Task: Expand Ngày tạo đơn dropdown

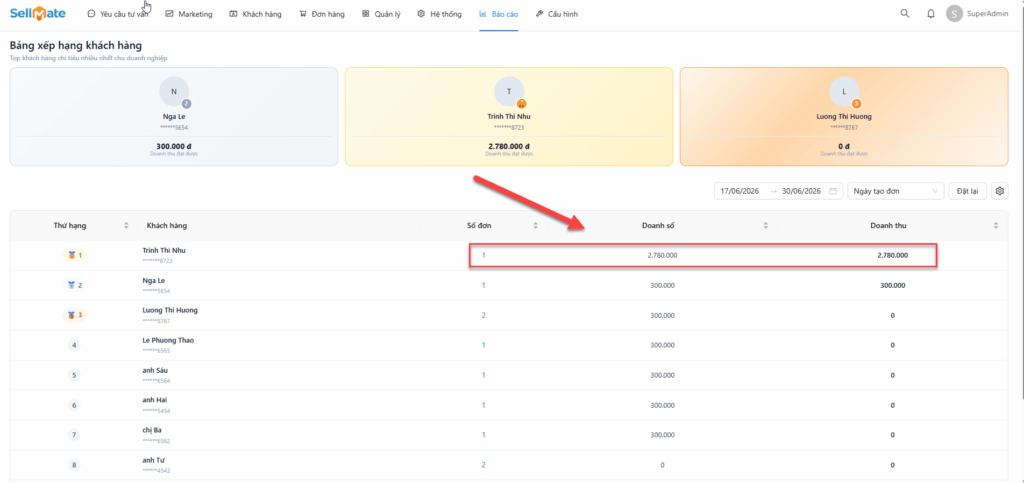Action: click(896, 191)
